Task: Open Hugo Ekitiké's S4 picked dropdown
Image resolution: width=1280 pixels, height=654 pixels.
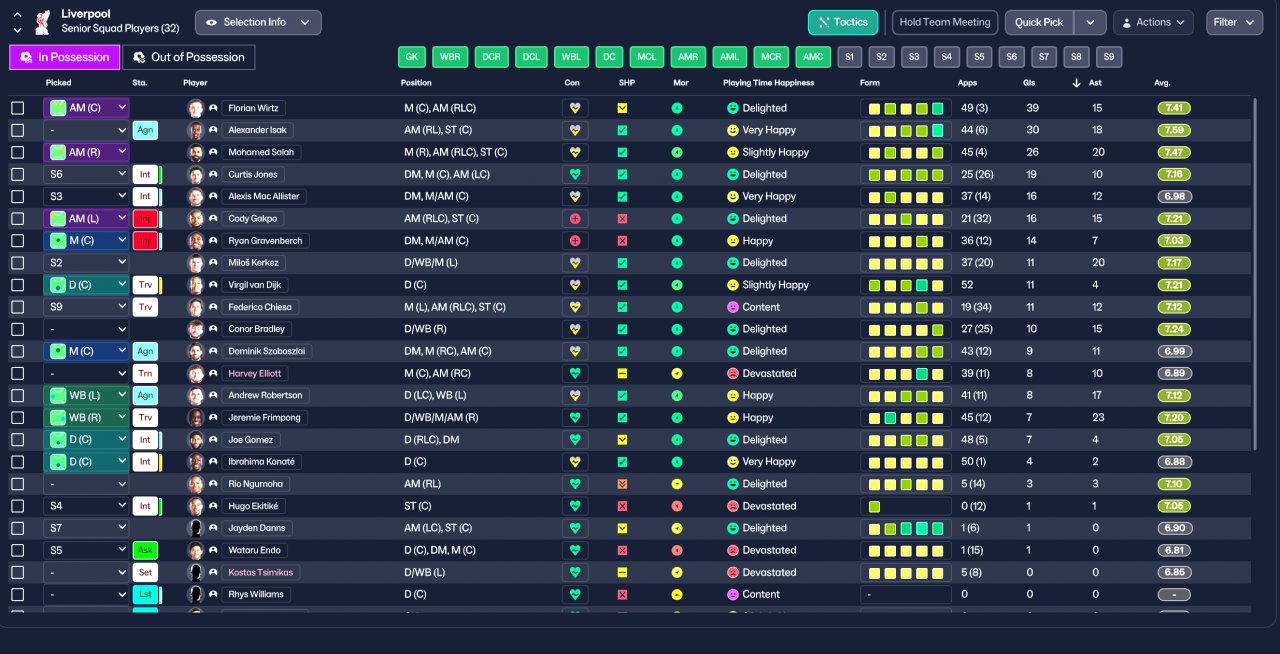Action: point(86,506)
